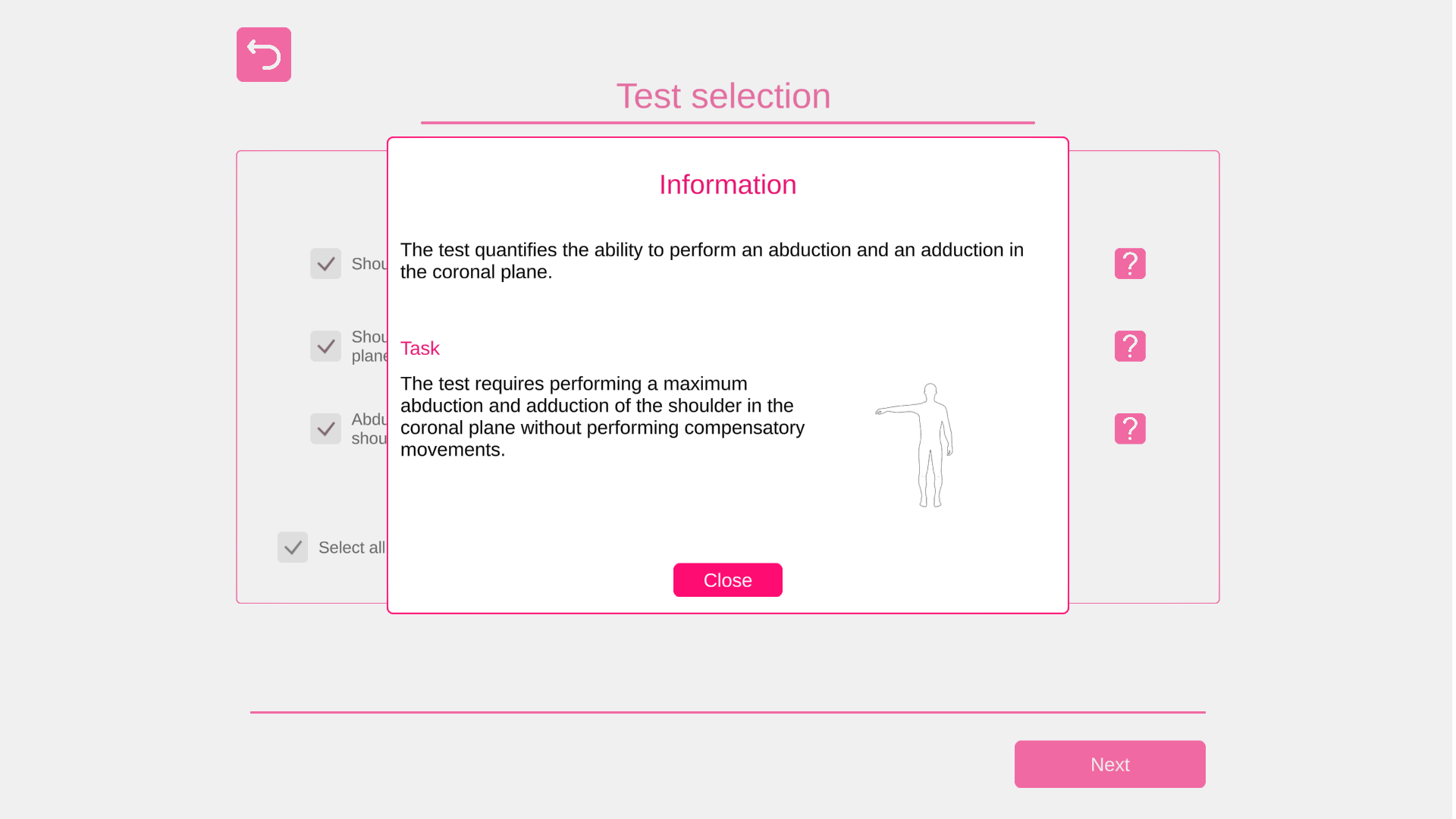Click the first single-line truncated Shou... label

pyautogui.click(x=369, y=264)
